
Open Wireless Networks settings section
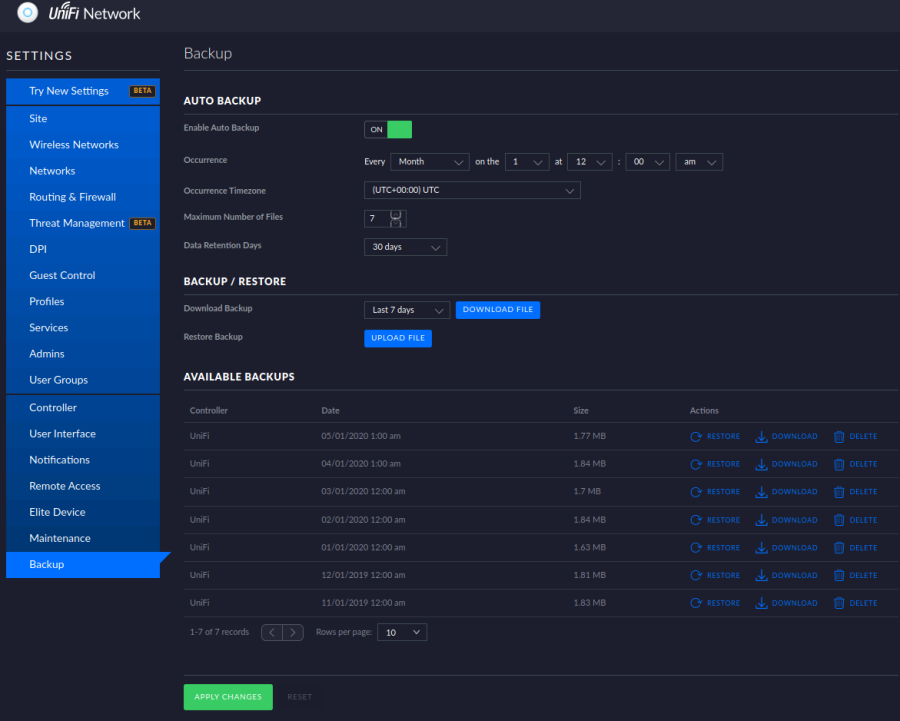pyautogui.click(x=74, y=145)
